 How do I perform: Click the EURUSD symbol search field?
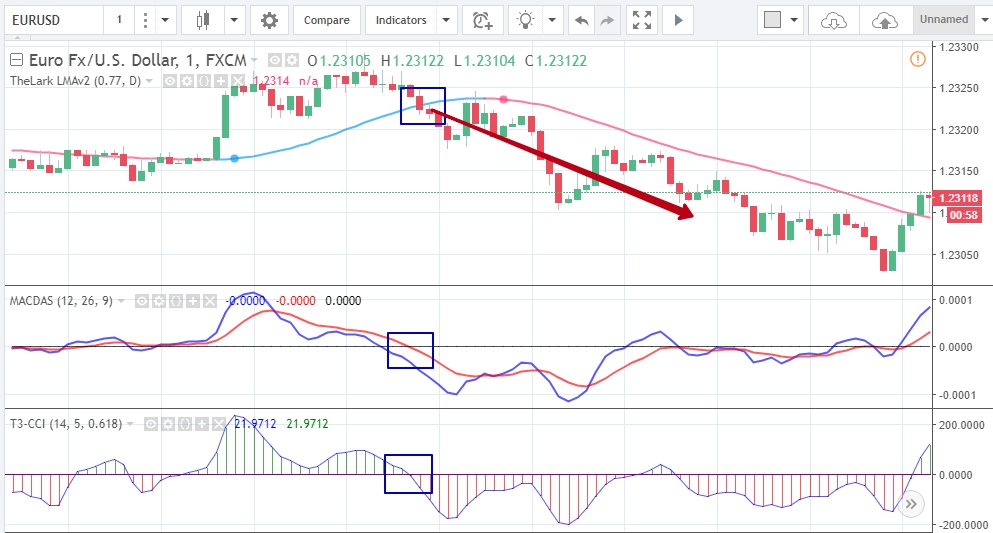point(53,20)
